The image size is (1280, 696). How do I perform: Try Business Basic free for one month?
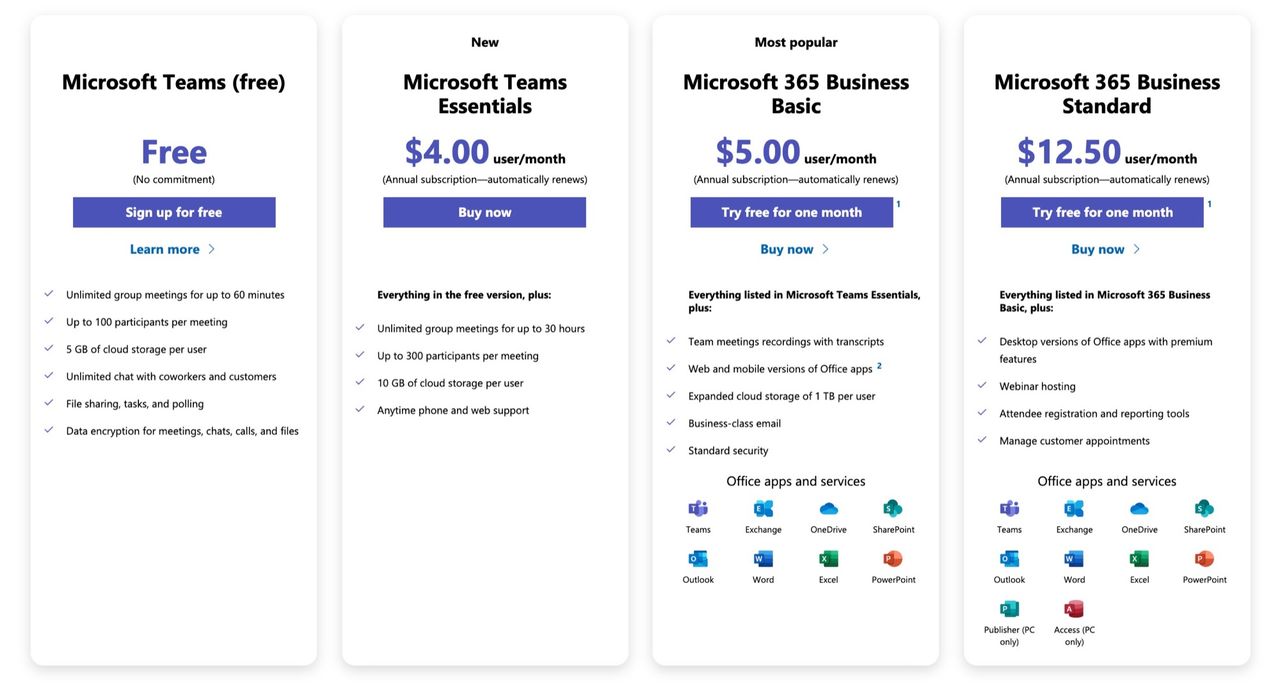(x=792, y=212)
